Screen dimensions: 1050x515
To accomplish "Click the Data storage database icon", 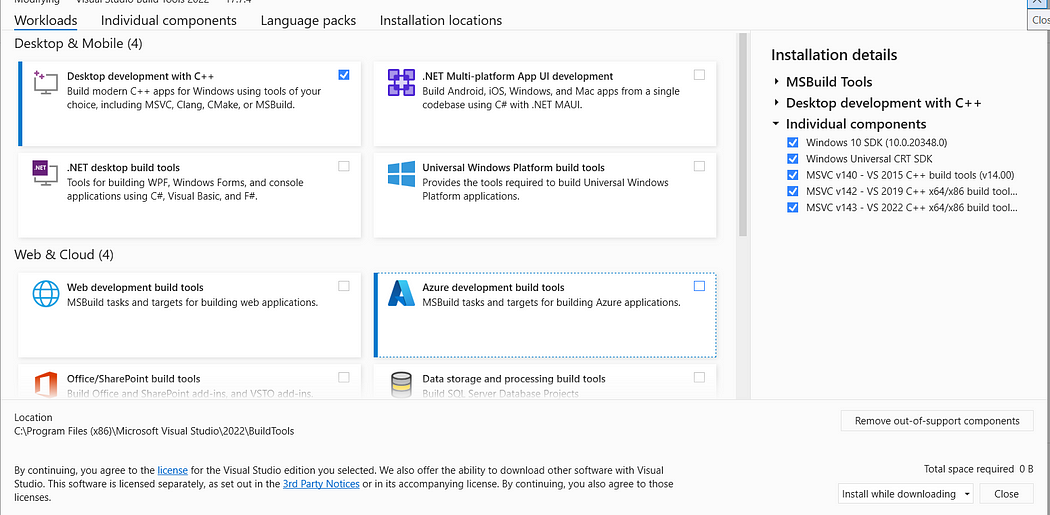I will [401, 385].
